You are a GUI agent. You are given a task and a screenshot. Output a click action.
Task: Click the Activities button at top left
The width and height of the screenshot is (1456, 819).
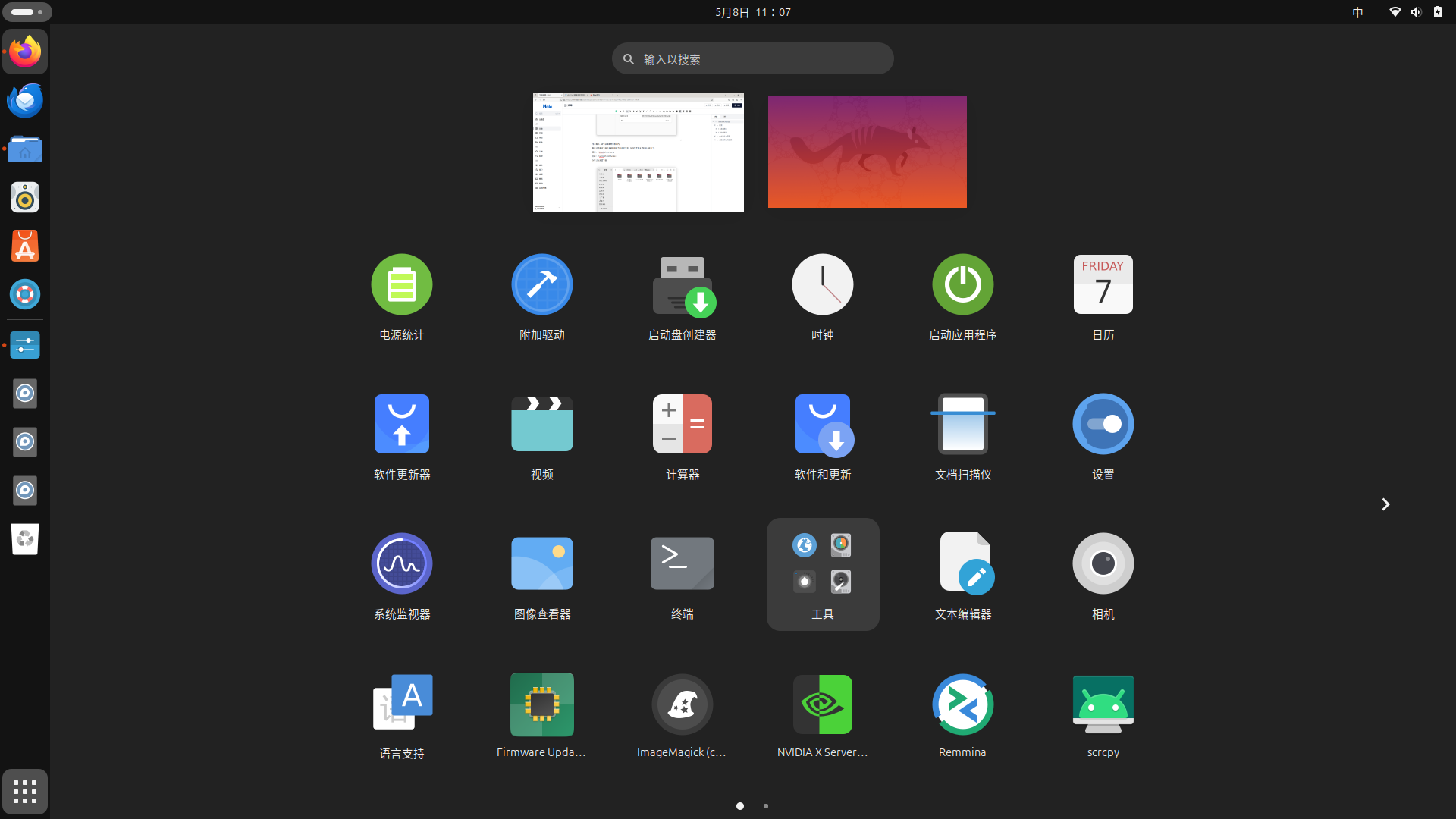pos(27,12)
